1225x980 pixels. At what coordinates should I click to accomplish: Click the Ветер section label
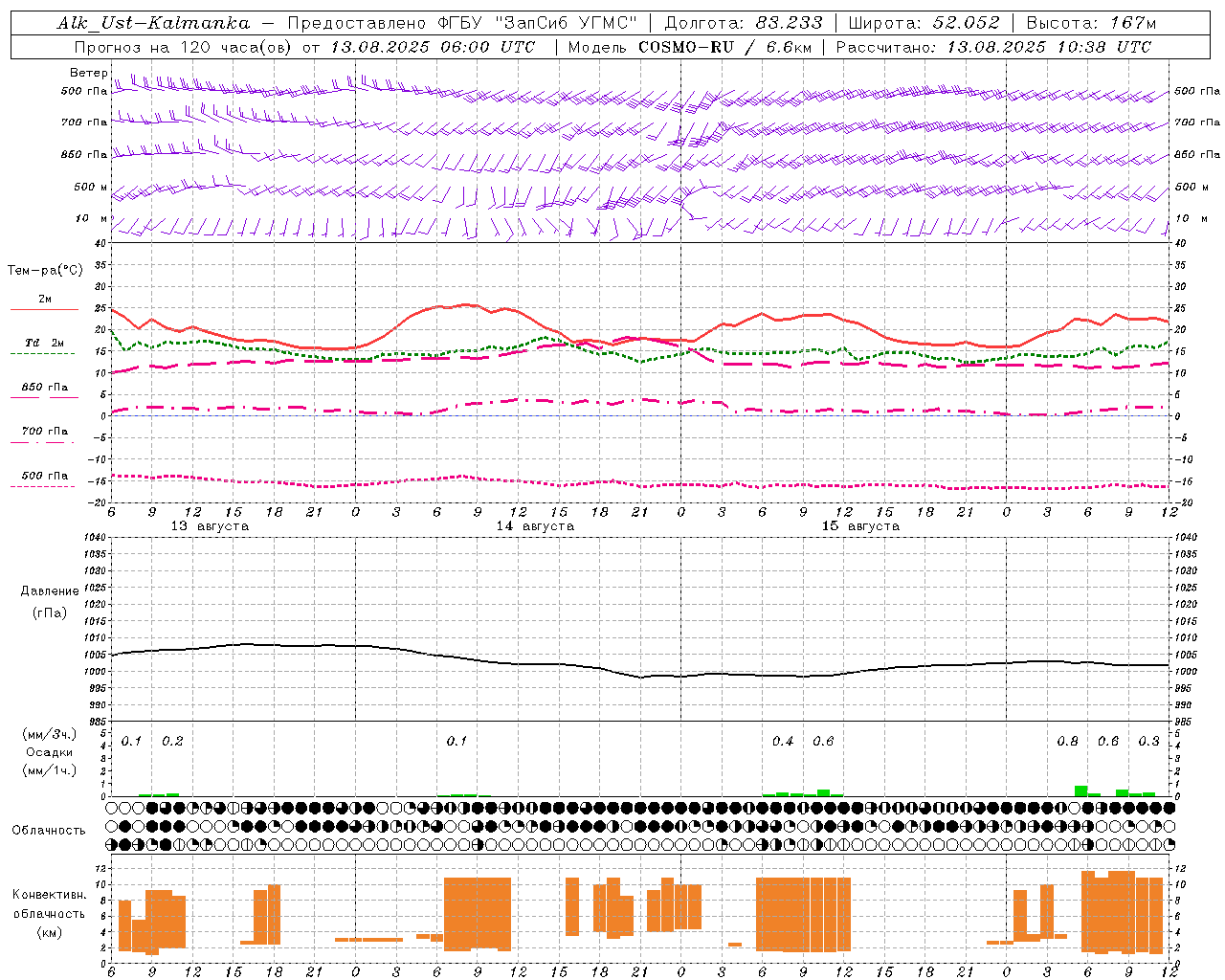click(89, 73)
